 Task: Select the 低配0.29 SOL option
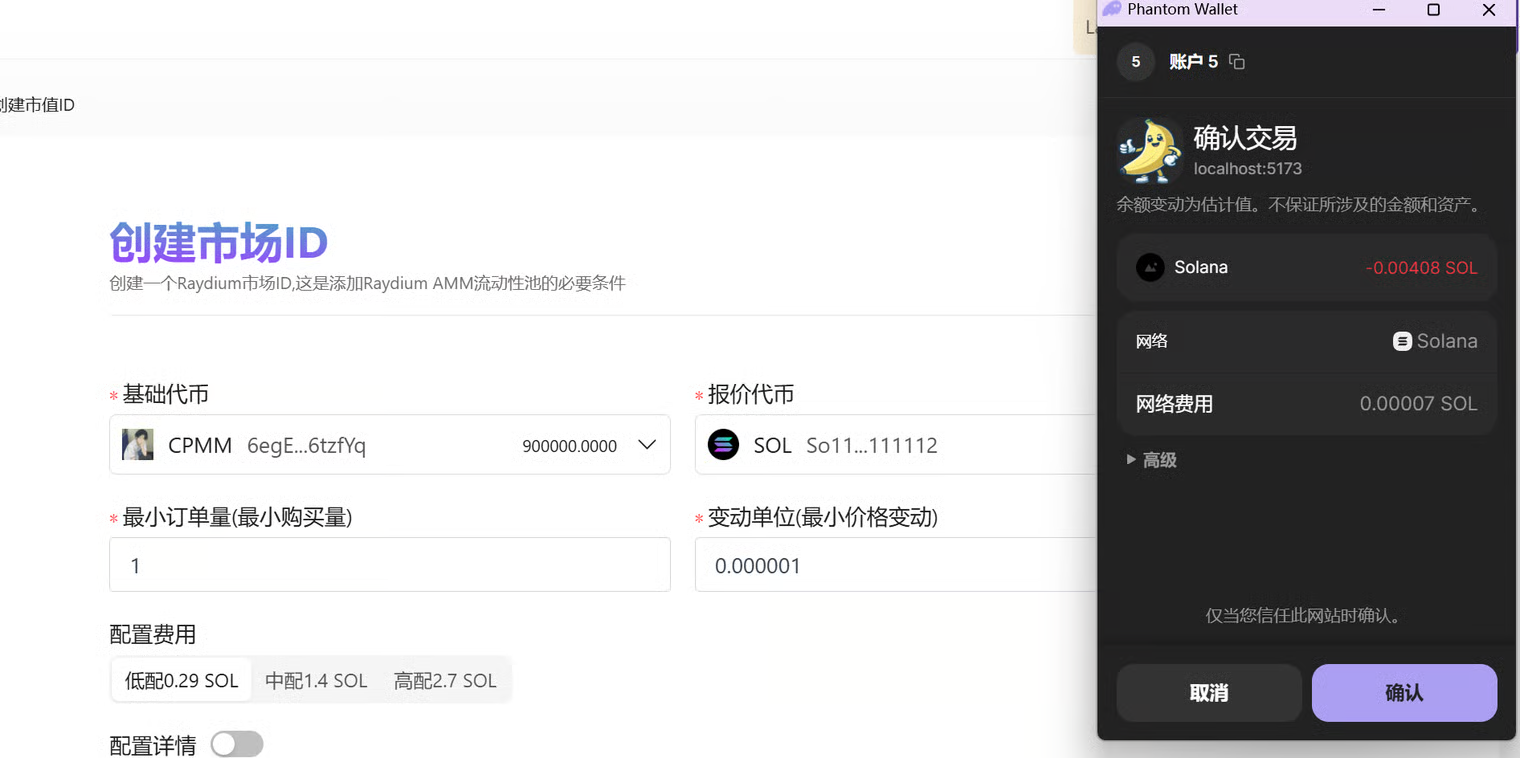181,681
